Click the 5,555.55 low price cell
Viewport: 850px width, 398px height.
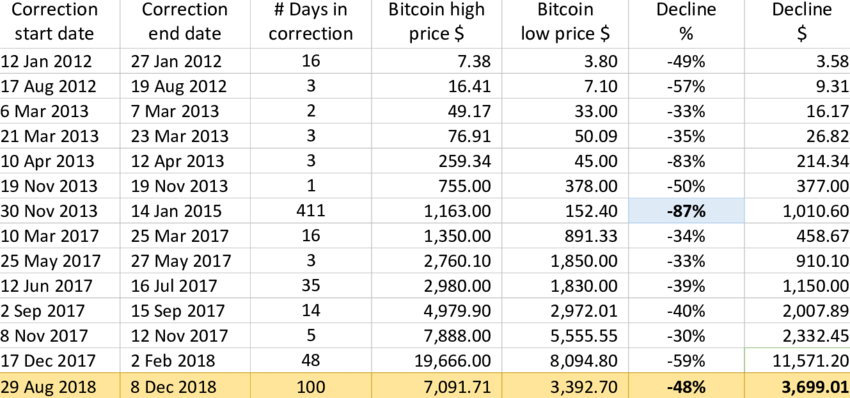(565, 335)
